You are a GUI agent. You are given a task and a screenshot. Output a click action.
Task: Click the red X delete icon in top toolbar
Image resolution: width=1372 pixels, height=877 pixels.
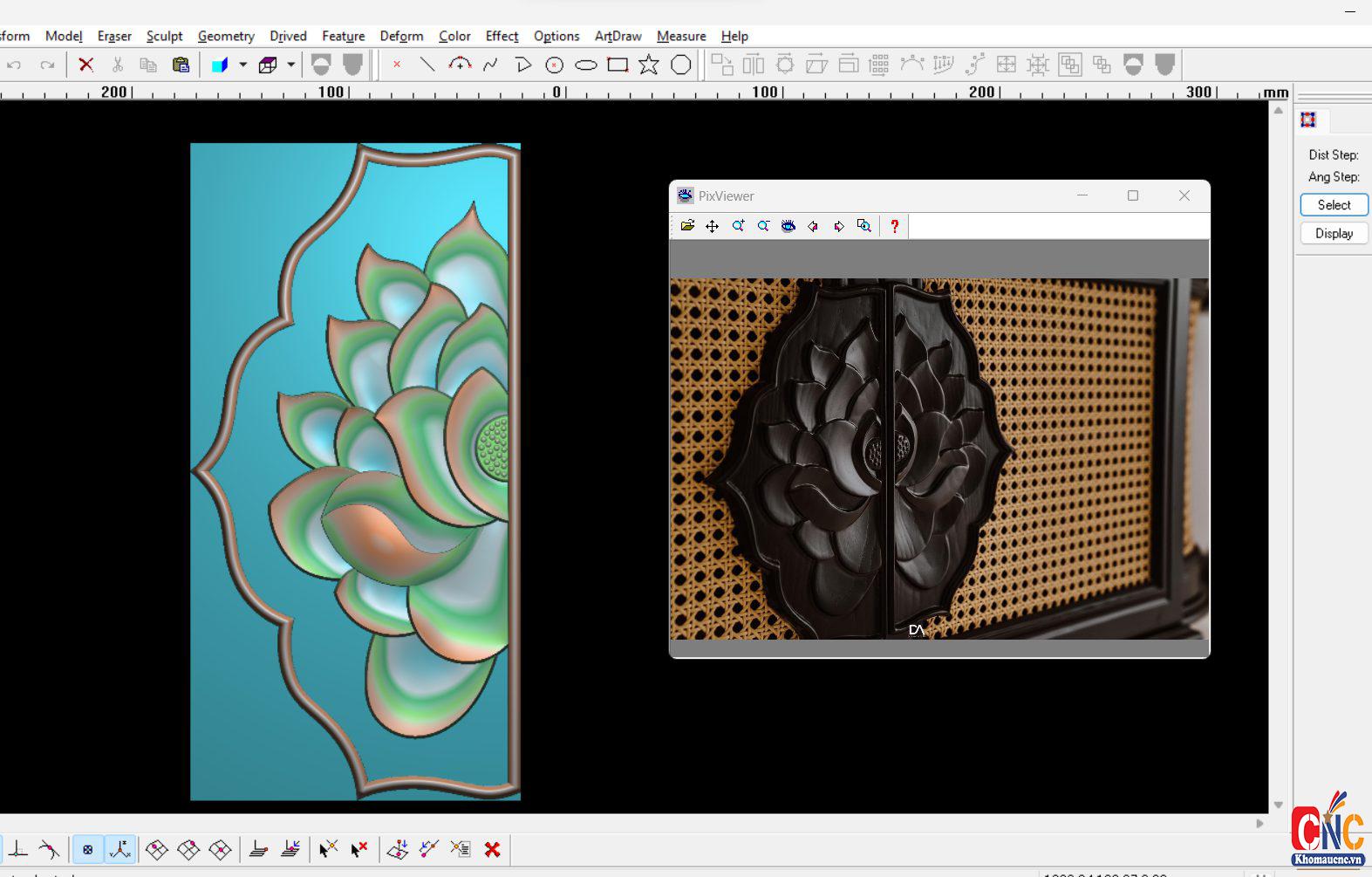[x=85, y=65]
